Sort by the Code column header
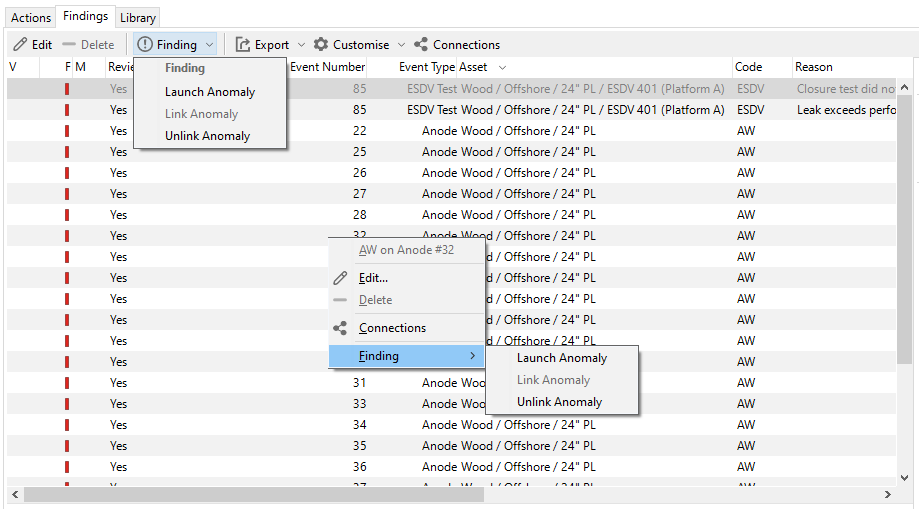 [748, 67]
